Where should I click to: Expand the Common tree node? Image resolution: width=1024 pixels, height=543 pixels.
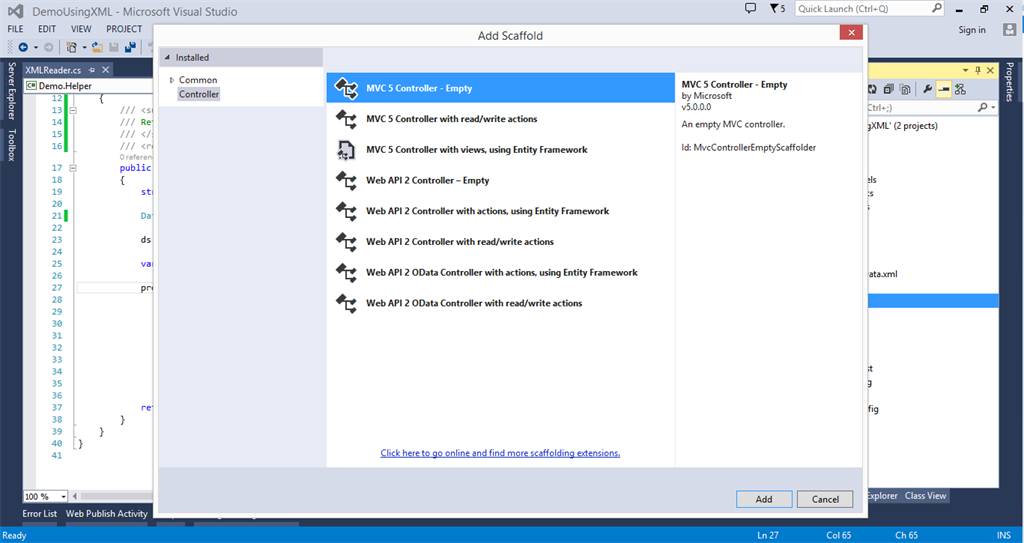tap(172, 80)
